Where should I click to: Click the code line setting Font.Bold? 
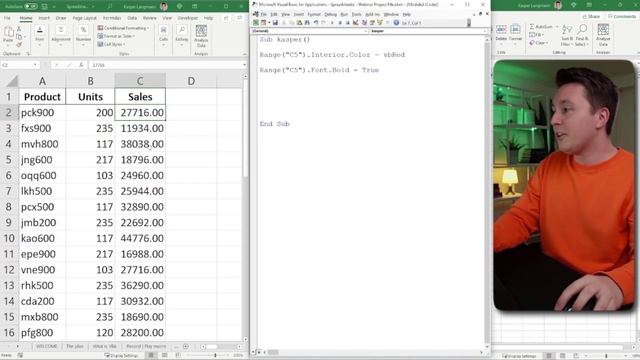coord(319,70)
